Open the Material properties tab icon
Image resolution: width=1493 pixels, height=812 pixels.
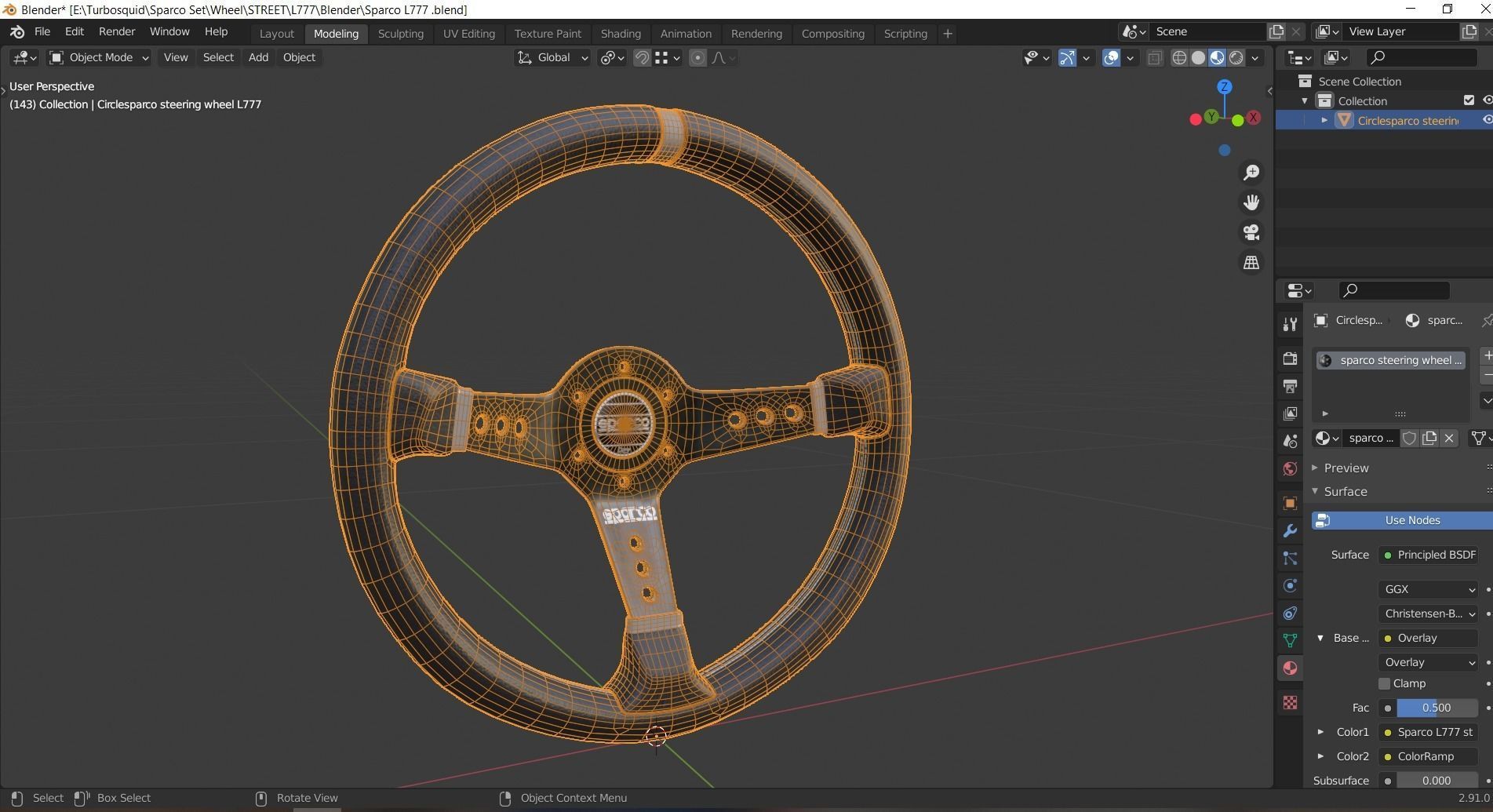click(1290, 668)
